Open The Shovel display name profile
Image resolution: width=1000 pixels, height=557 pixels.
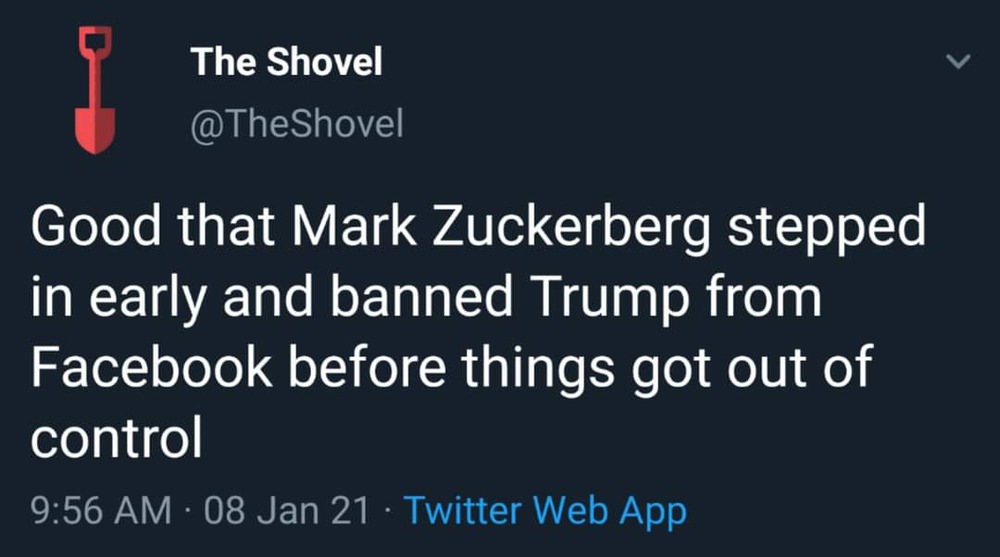pyautogui.click(x=286, y=61)
